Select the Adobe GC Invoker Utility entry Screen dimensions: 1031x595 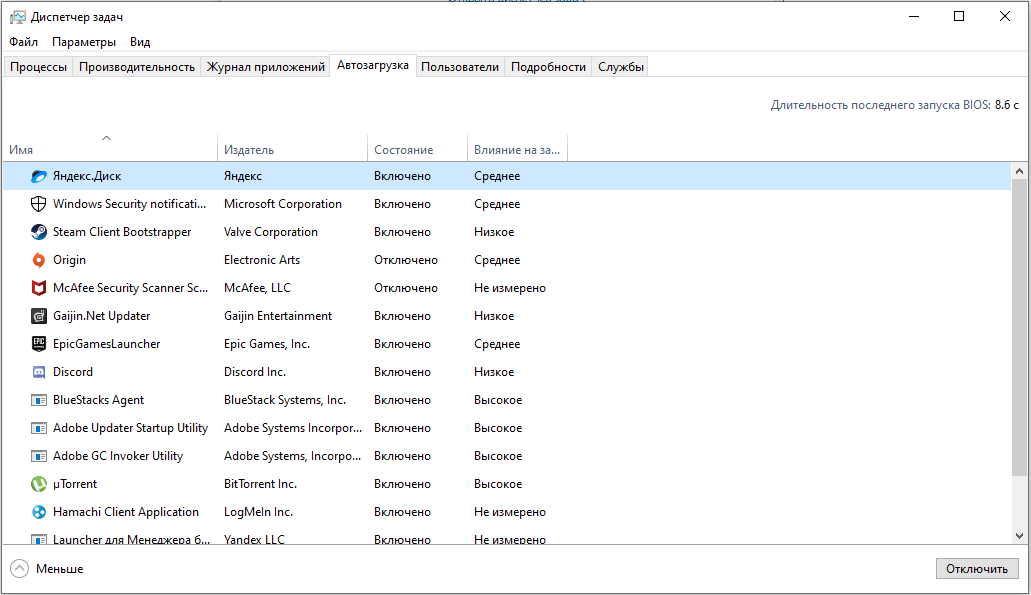(x=118, y=456)
